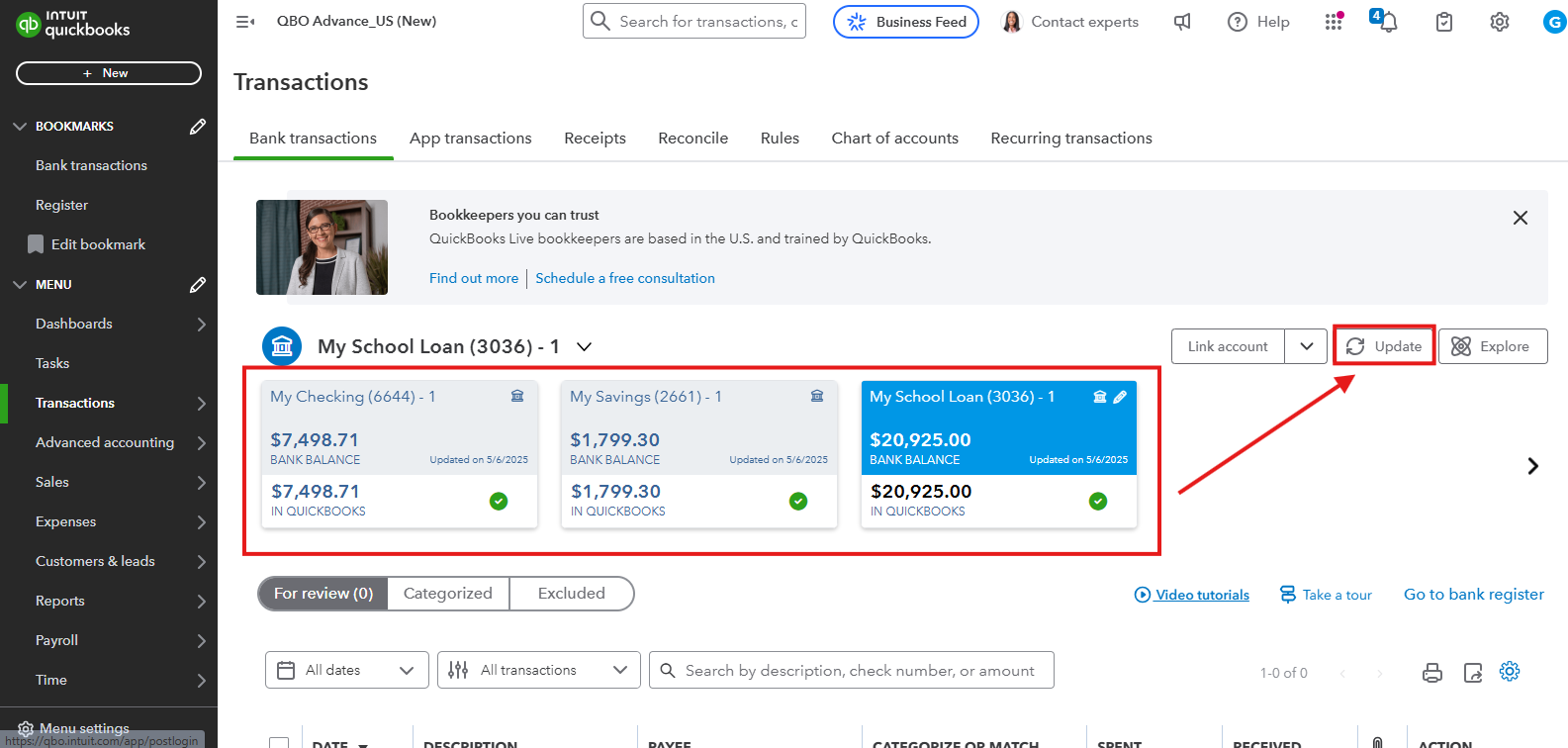Image resolution: width=1568 pixels, height=748 pixels.
Task: Select the Excluded tab
Action: [572, 594]
